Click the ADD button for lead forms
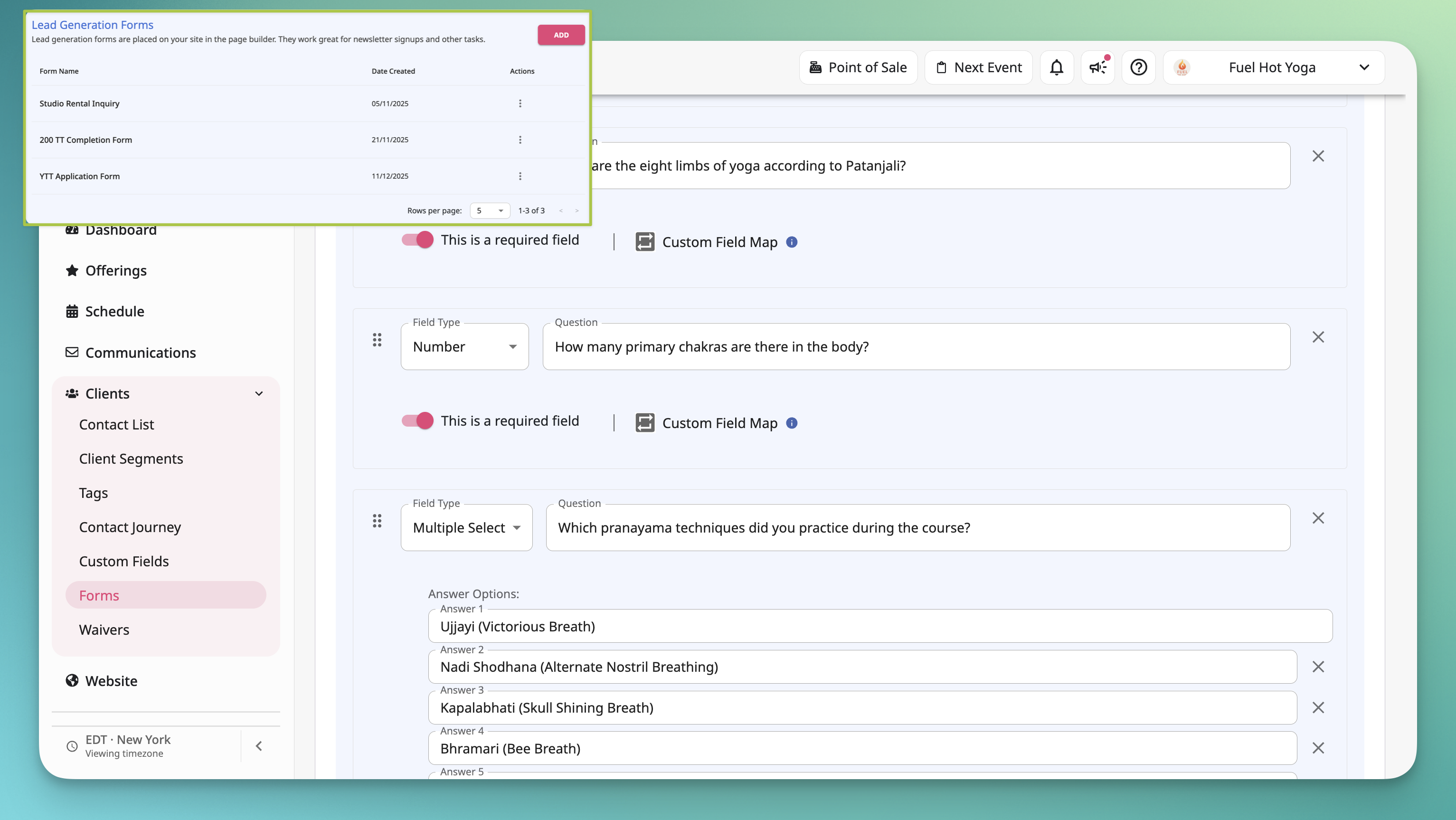The height and width of the screenshot is (820, 1456). coord(561,35)
